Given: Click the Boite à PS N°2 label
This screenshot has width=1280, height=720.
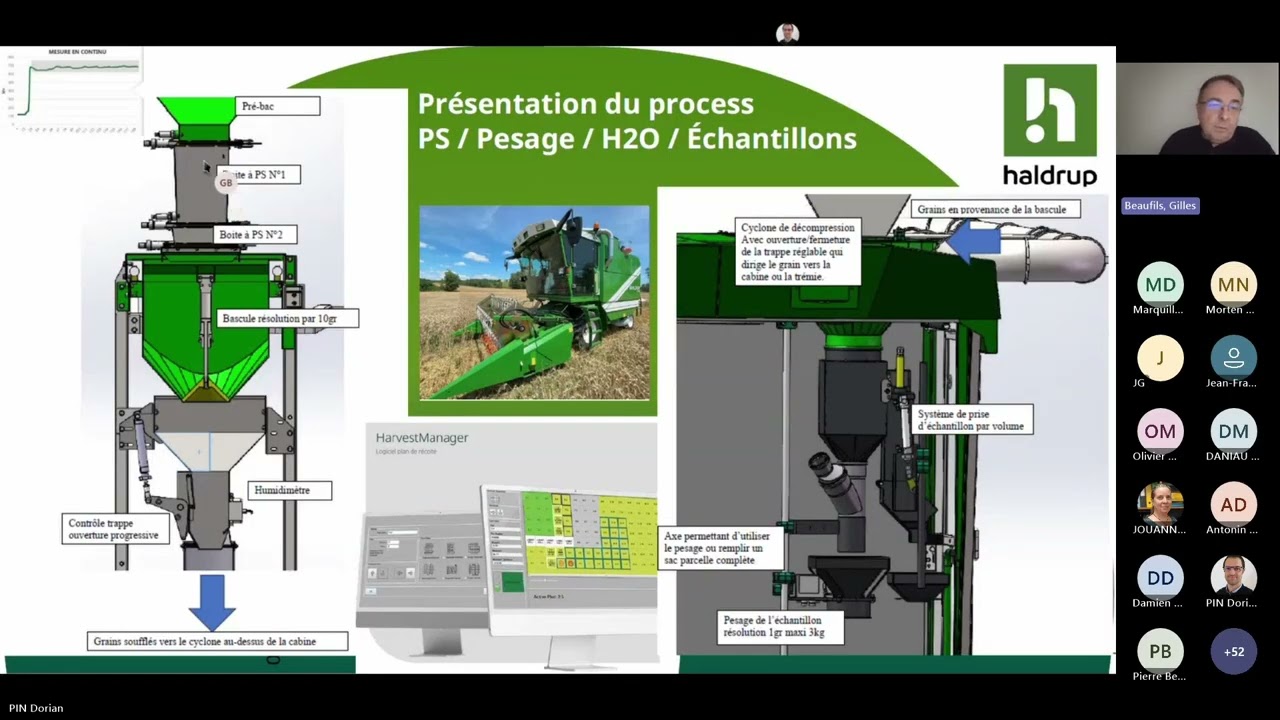Looking at the screenshot, I should click(x=254, y=235).
